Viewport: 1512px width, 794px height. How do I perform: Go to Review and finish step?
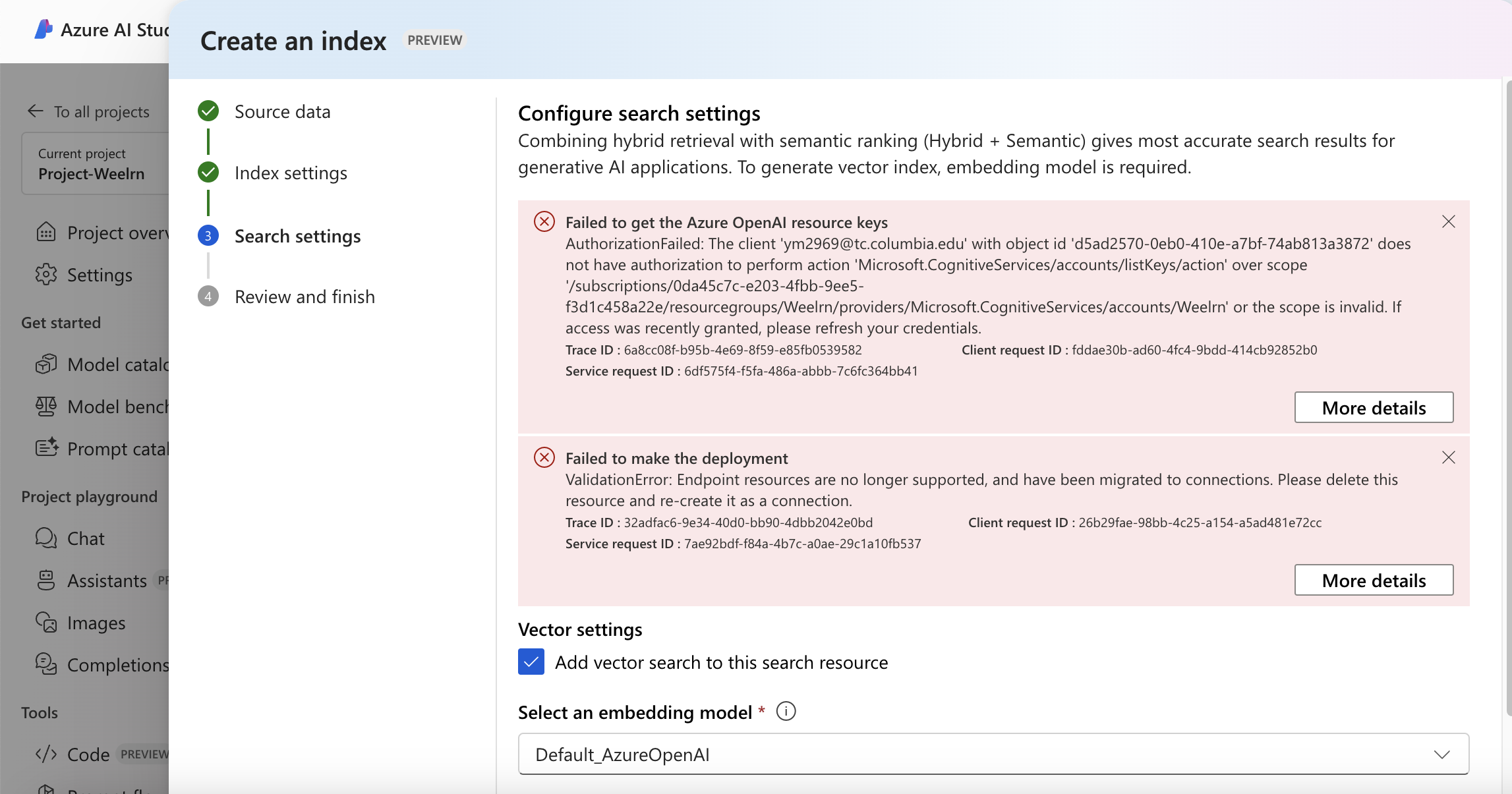tap(305, 297)
